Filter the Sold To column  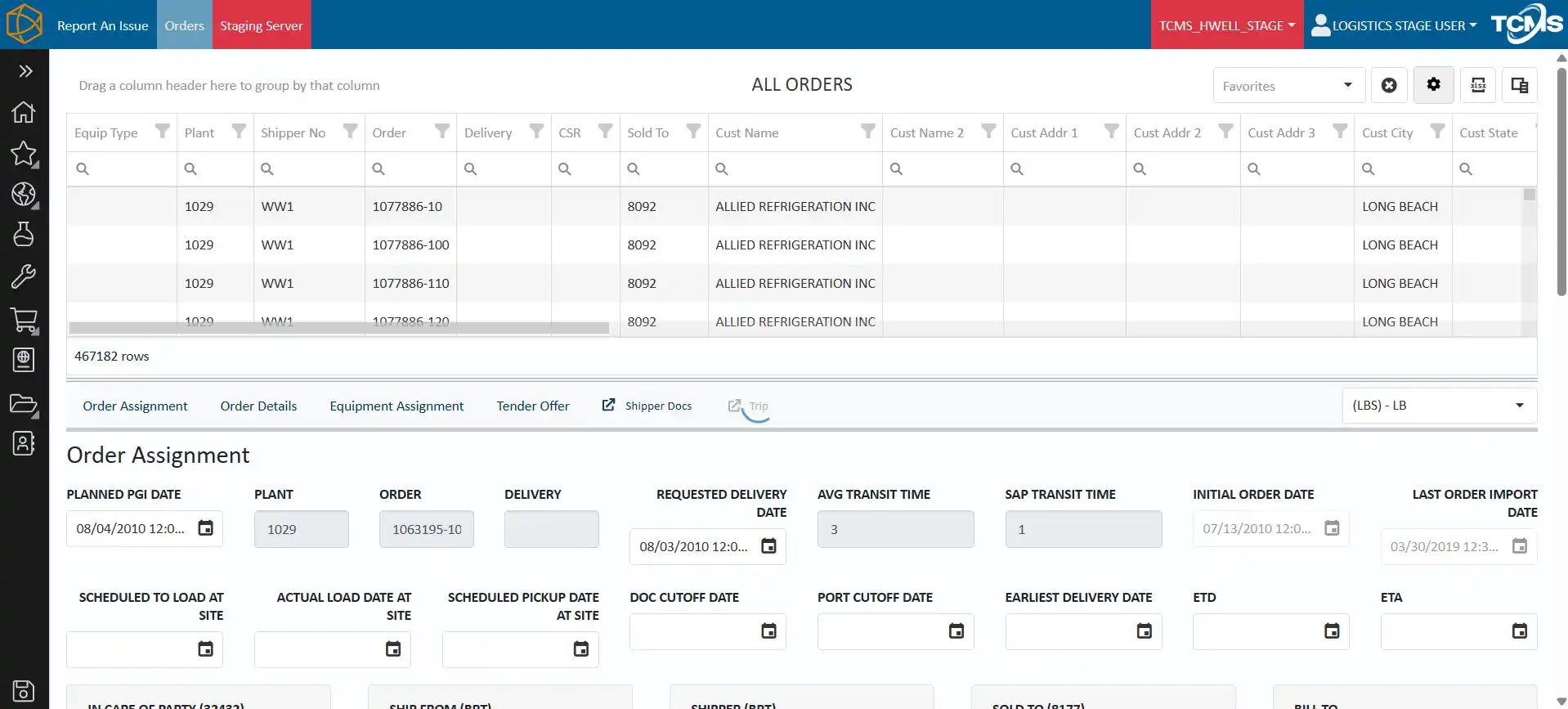(693, 131)
